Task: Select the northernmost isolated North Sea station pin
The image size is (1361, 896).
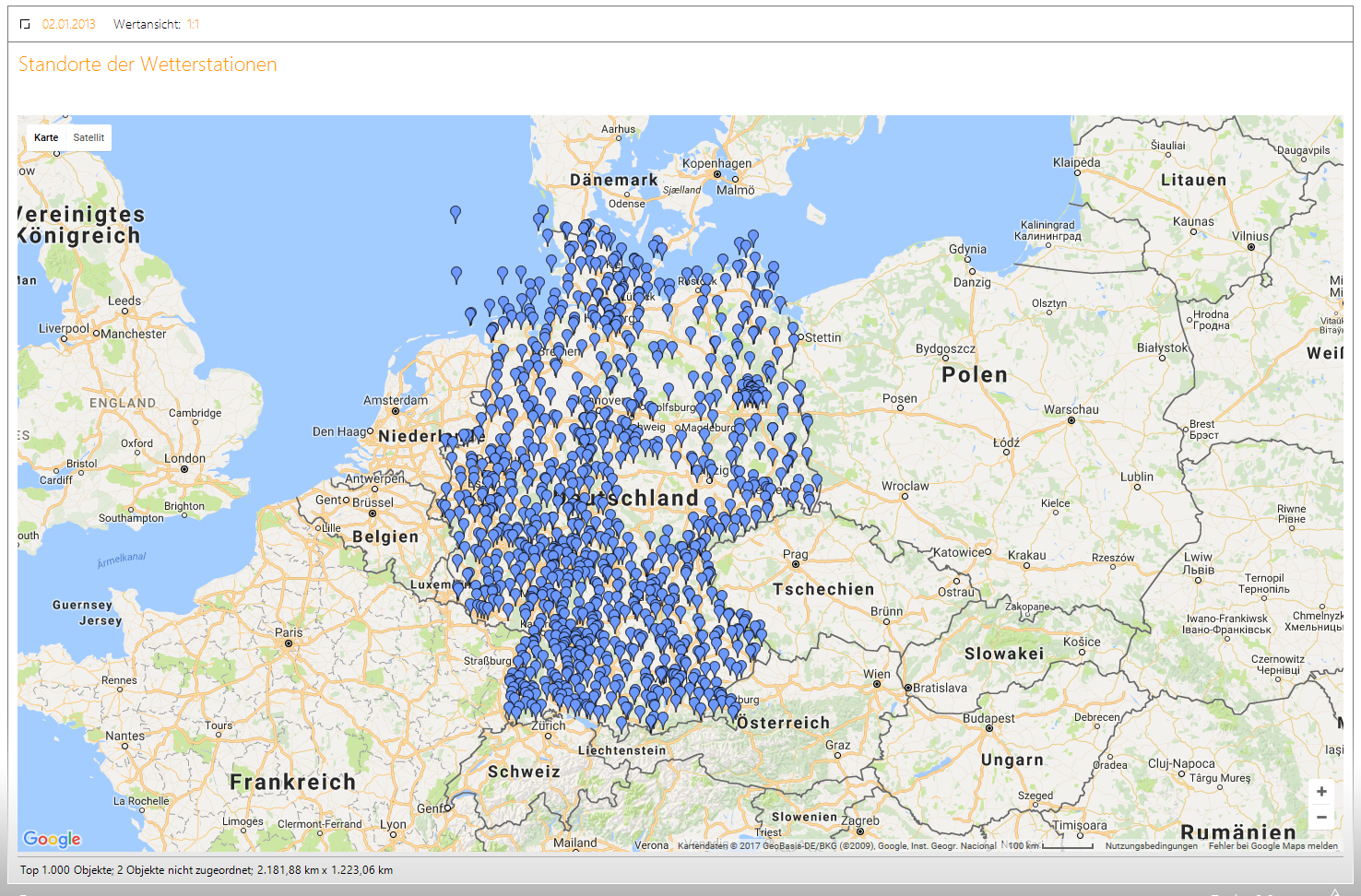Action: pyautogui.click(x=456, y=213)
